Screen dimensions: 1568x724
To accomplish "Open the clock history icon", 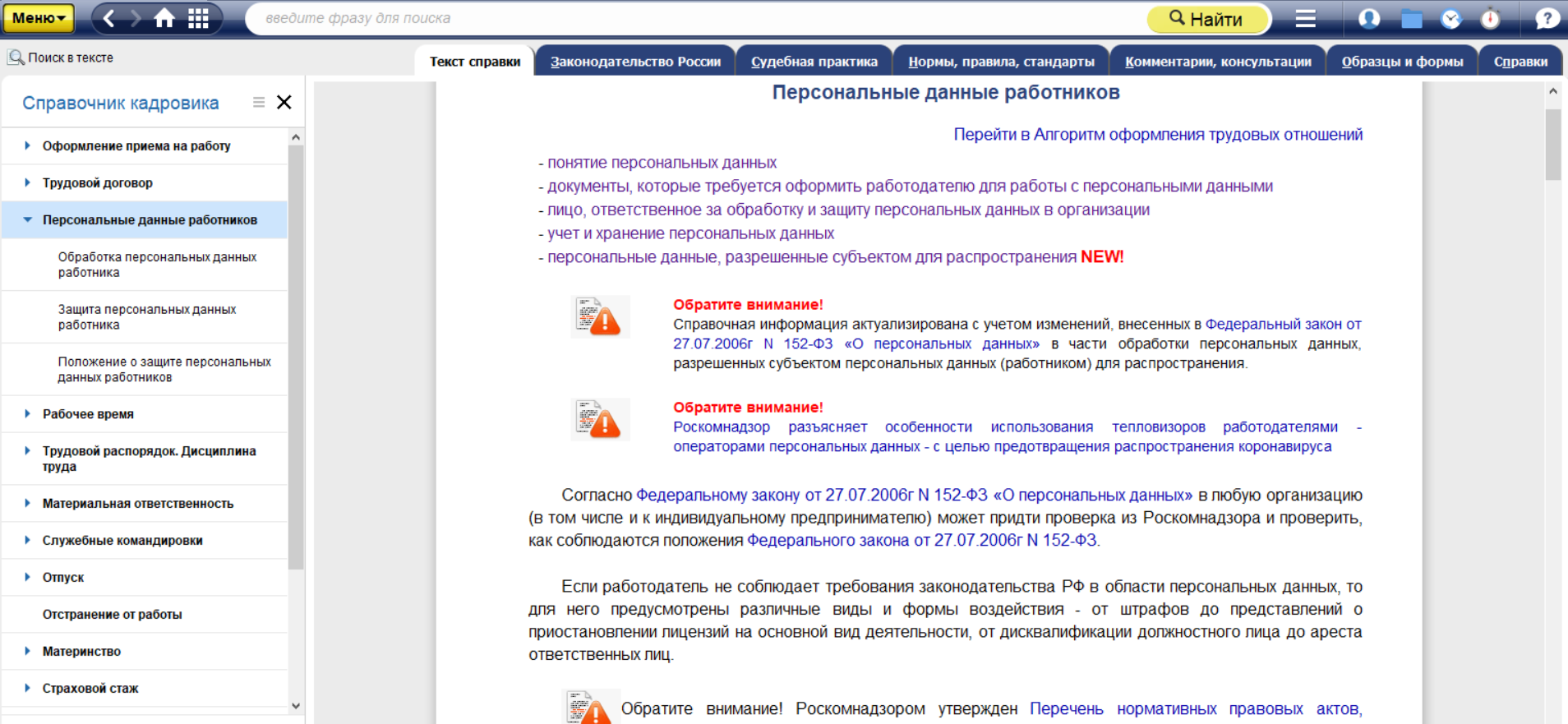I will [x=1451, y=18].
